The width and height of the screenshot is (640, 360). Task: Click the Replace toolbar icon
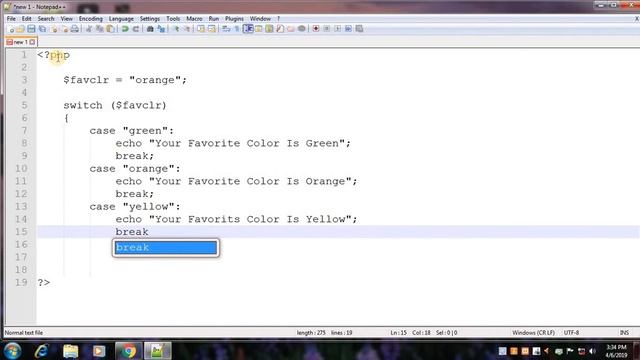tap(161, 29)
